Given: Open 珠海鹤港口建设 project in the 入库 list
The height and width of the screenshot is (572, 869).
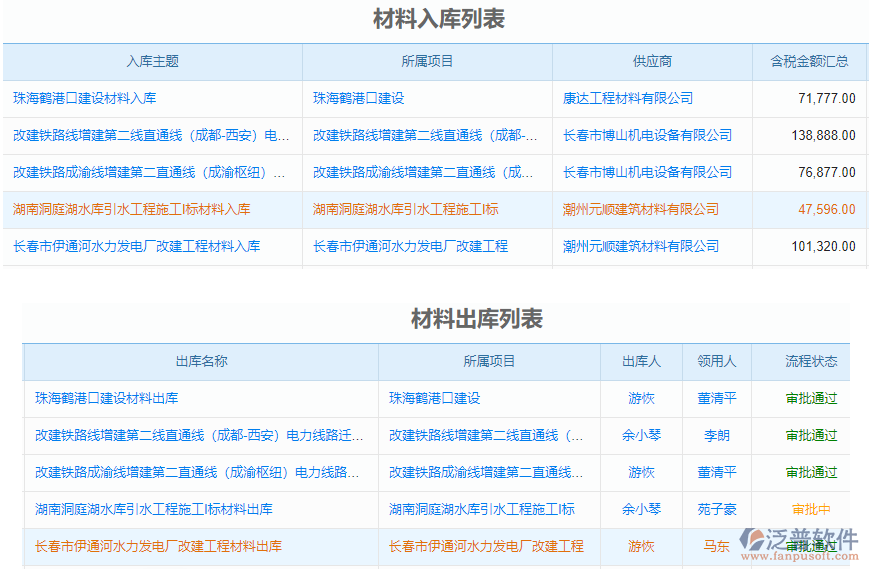Looking at the screenshot, I should (359, 99).
